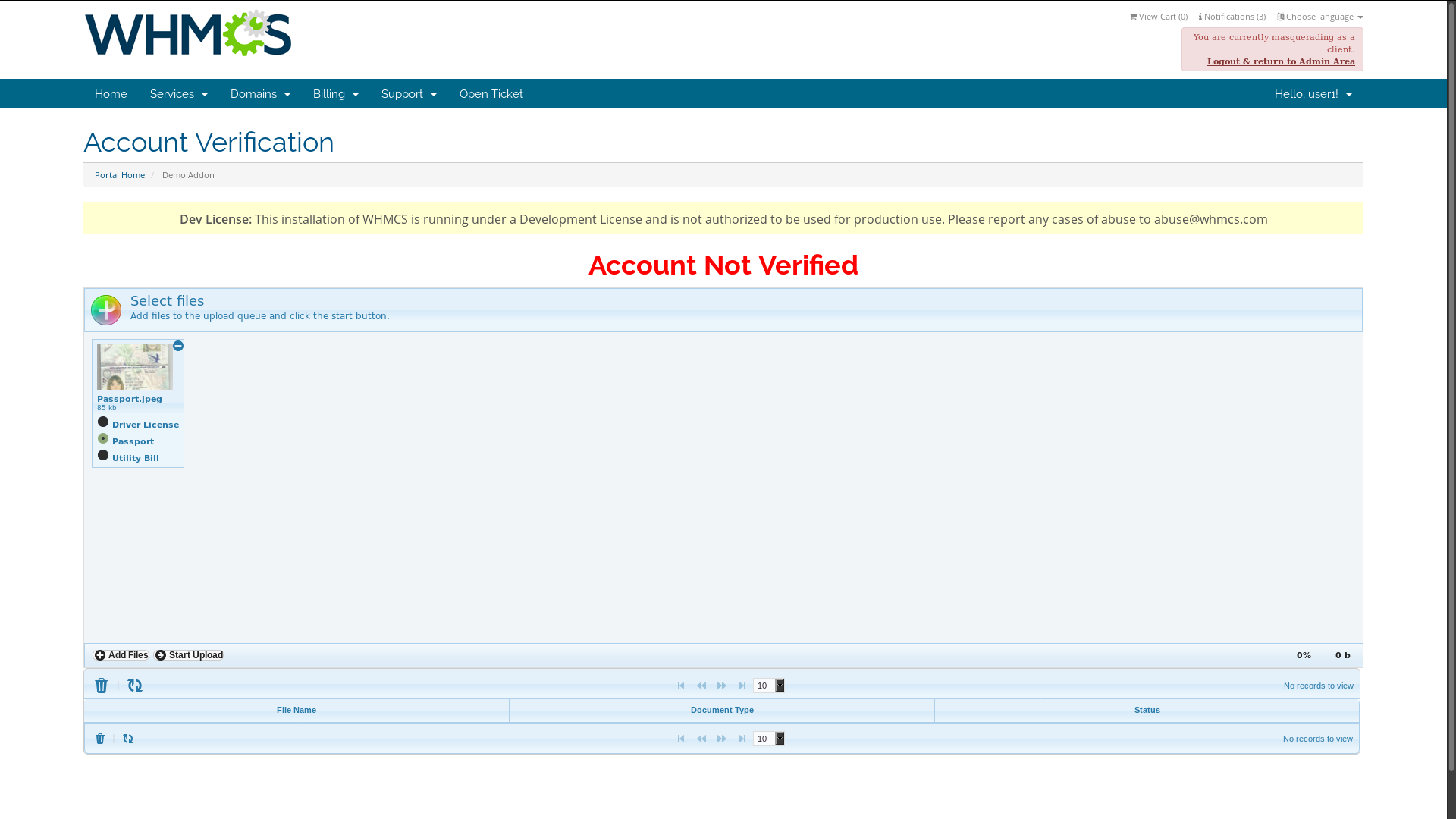Select the Utility Bill radio option
This screenshot has height=819, width=1456.
[x=103, y=456]
